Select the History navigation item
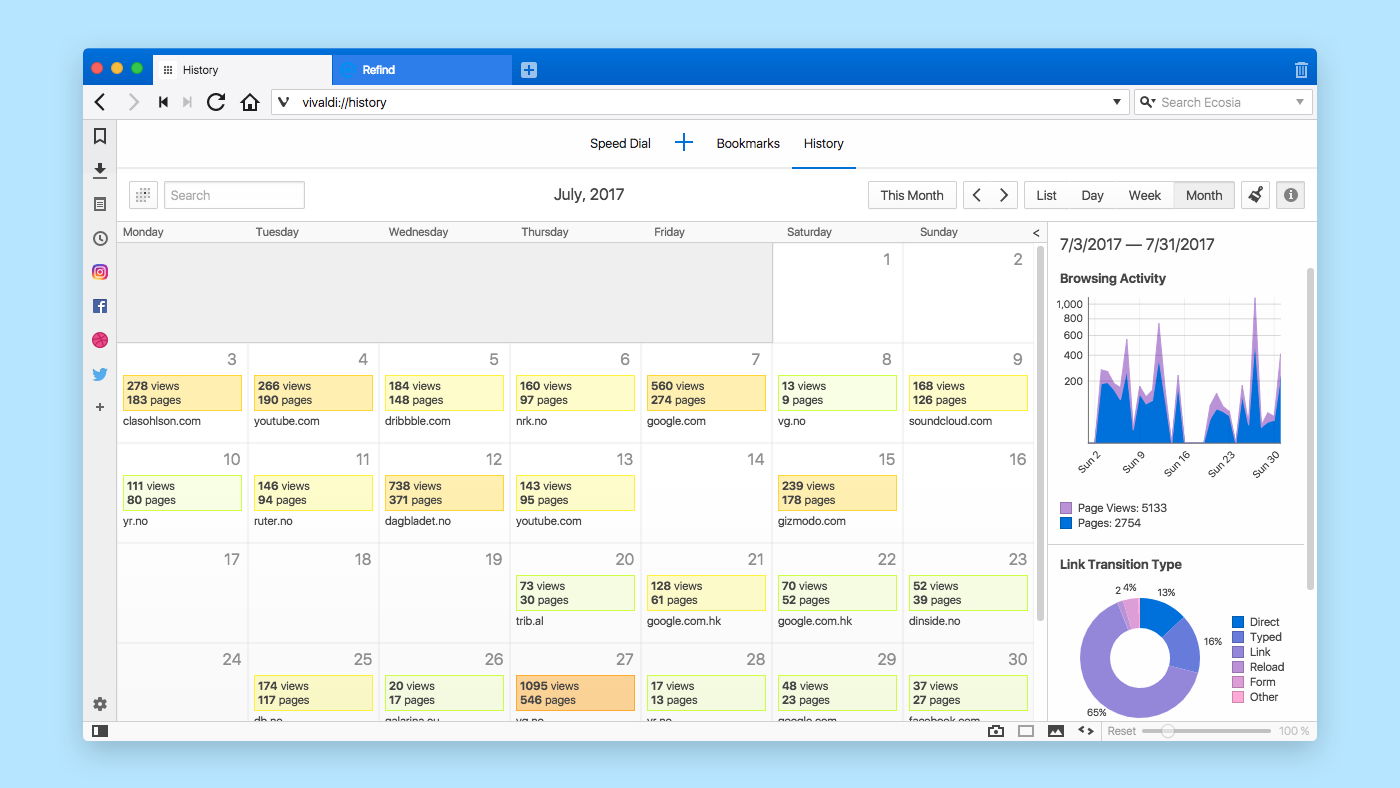1400x788 pixels. (x=824, y=143)
